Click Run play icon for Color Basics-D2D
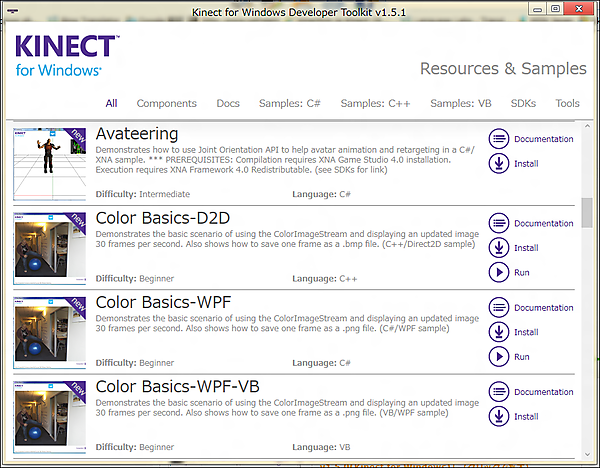The height and width of the screenshot is (468, 600). tap(499, 272)
